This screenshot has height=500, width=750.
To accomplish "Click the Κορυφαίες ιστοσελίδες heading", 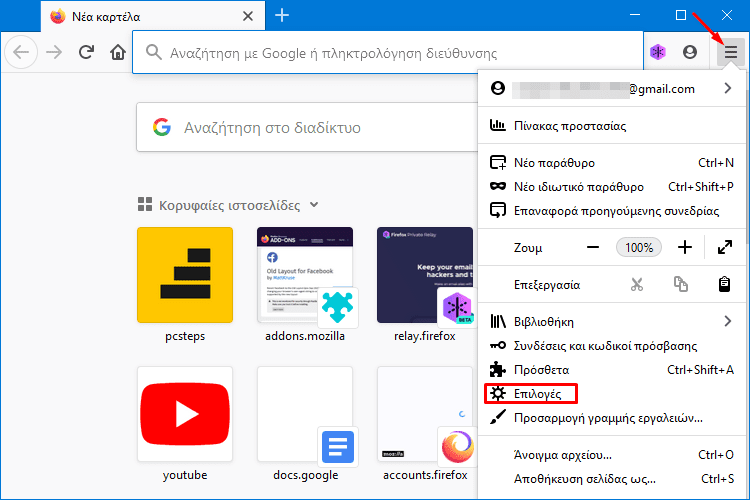I will (x=230, y=205).
